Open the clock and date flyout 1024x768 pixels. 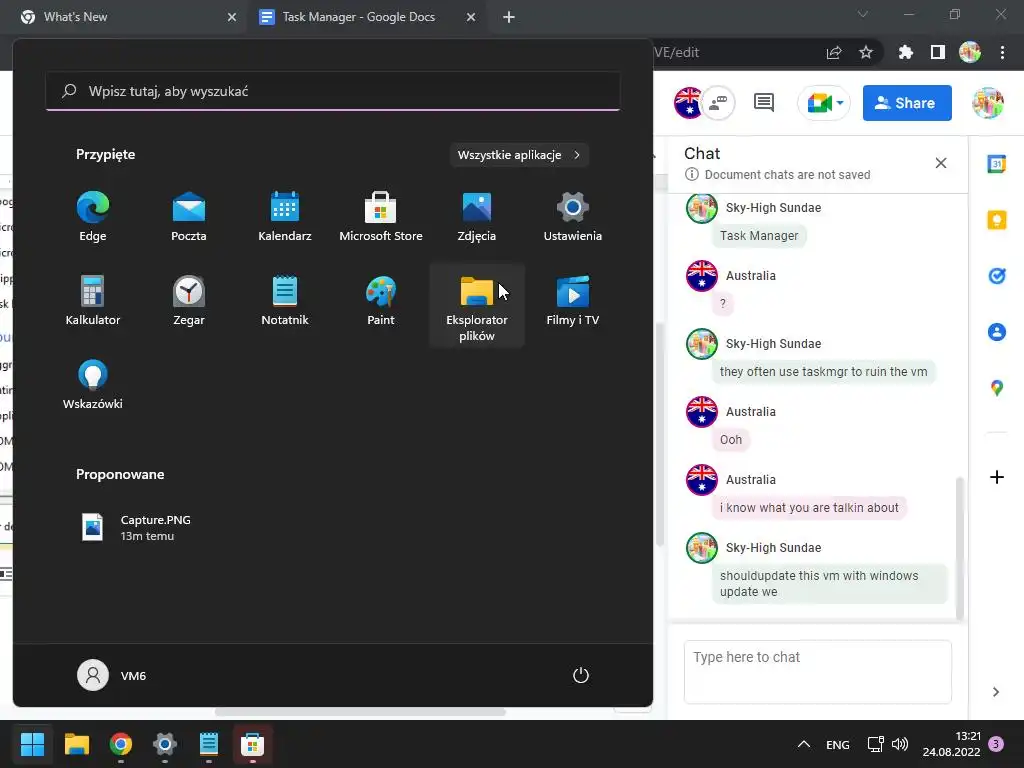point(951,744)
